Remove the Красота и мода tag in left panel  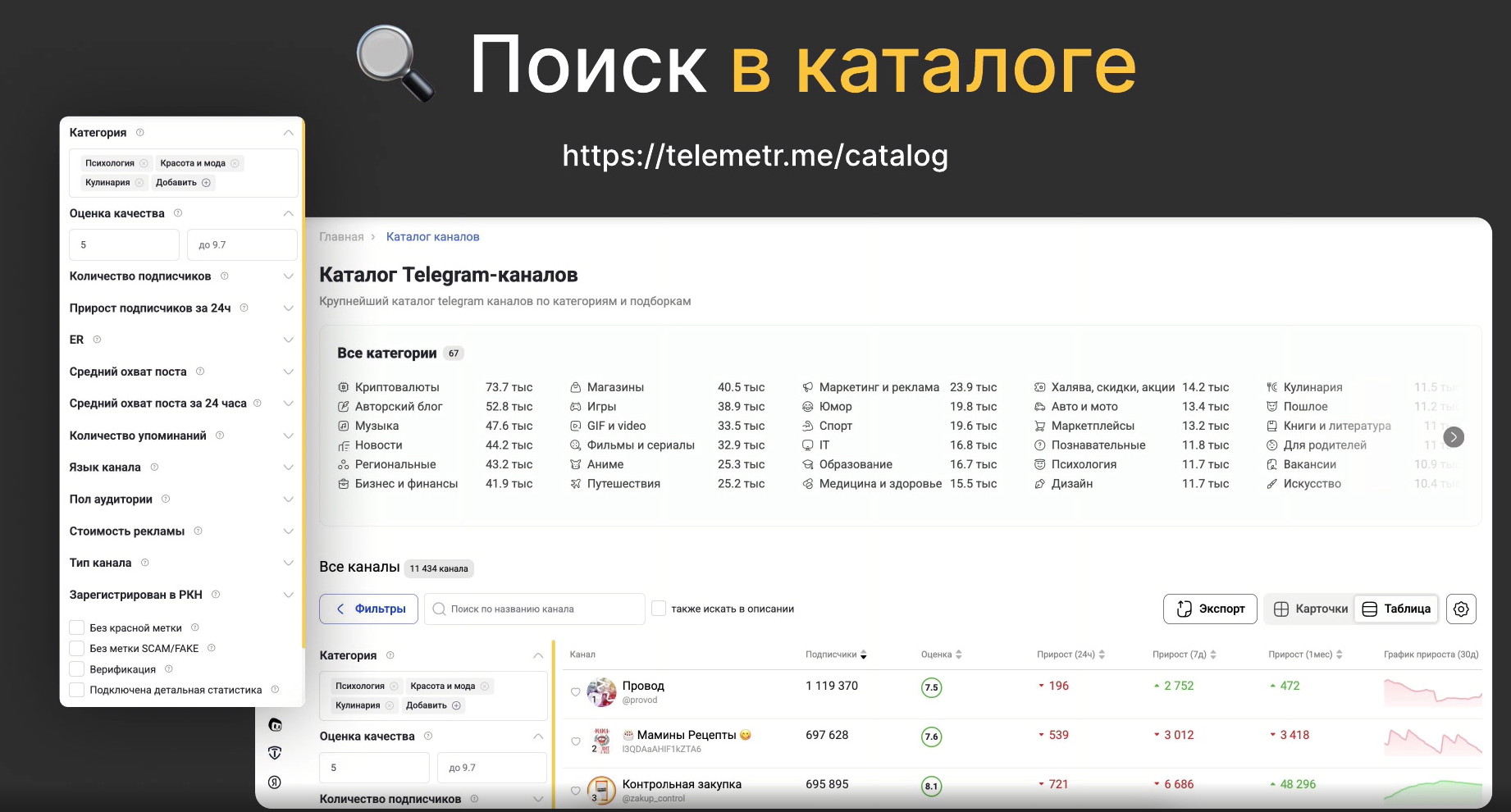tap(235, 163)
